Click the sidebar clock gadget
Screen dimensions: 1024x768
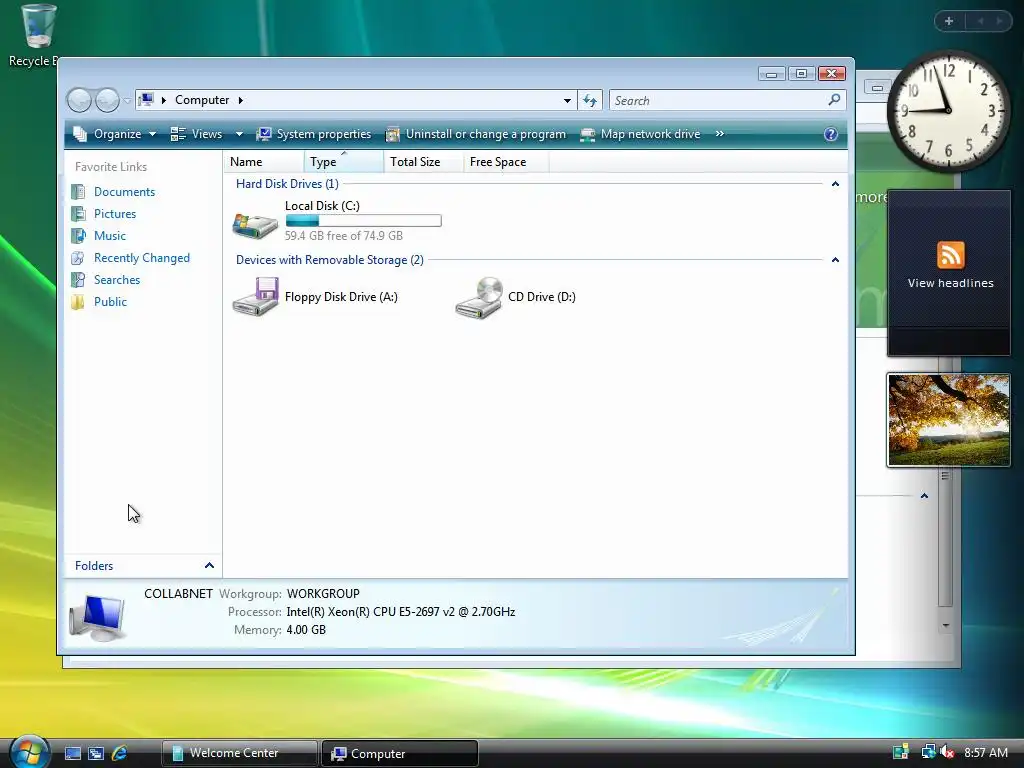pos(948,110)
